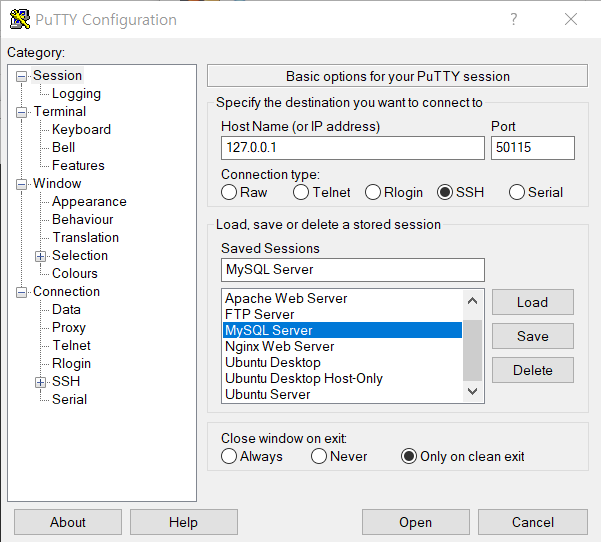This screenshot has width=601, height=542.
Task: Click the PuTTY icon in the title bar
Action: coord(20,19)
